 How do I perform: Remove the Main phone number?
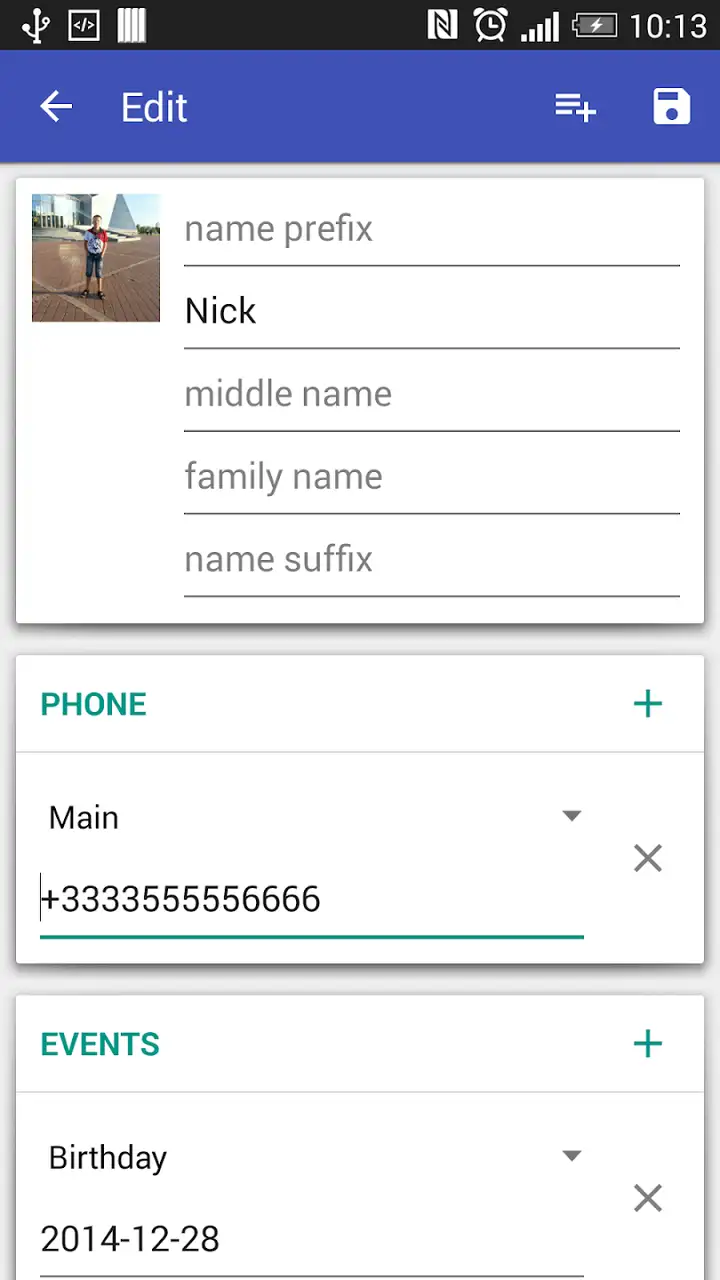[648, 858]
